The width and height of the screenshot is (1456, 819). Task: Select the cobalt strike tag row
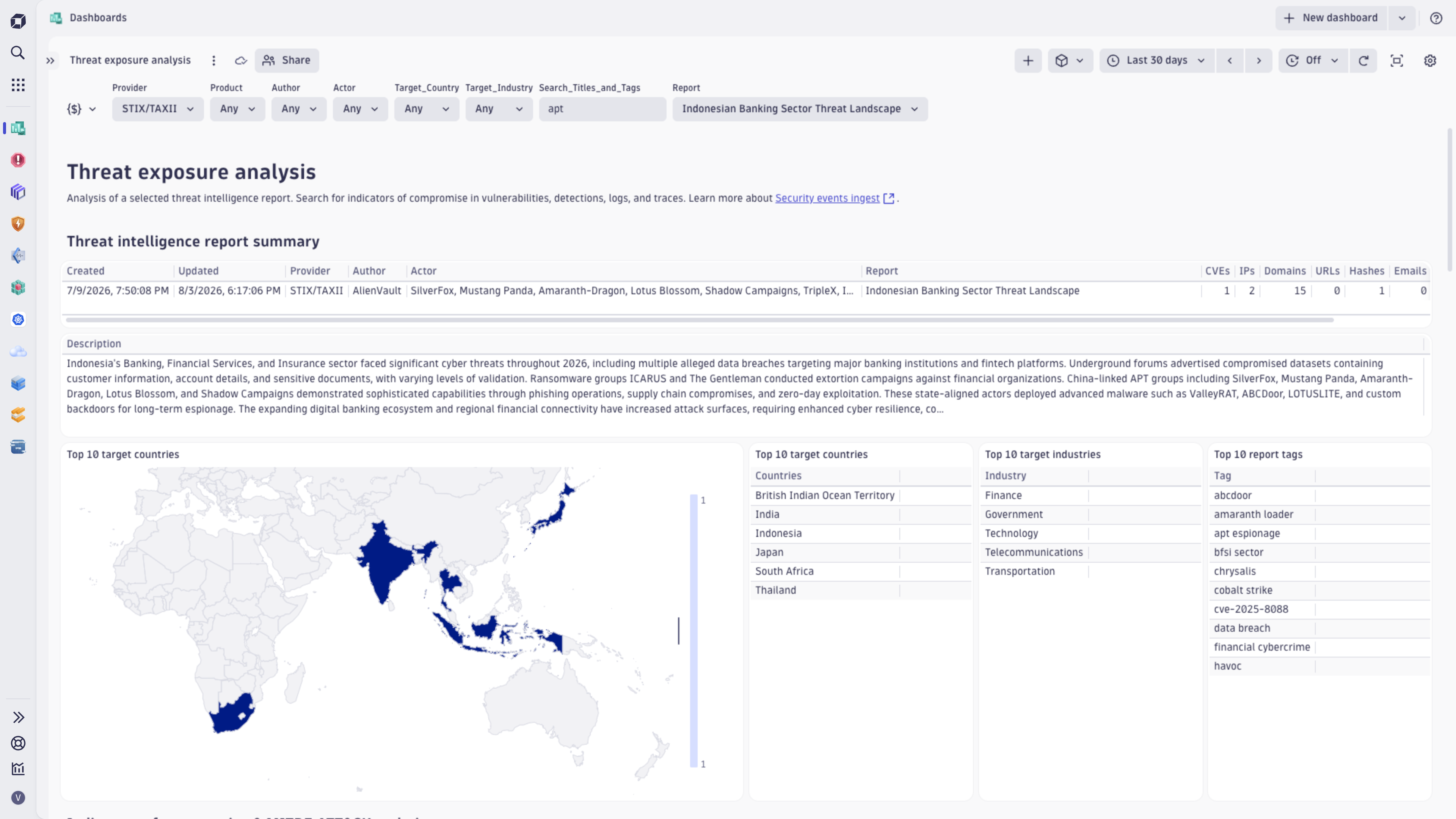(x=1319, y=591)
